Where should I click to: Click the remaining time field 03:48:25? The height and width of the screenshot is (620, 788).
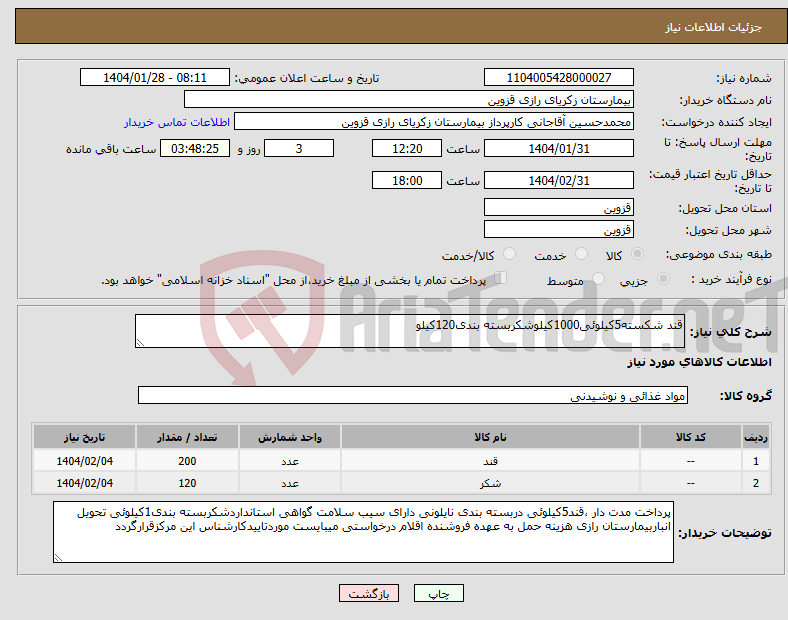click(195, 148)
